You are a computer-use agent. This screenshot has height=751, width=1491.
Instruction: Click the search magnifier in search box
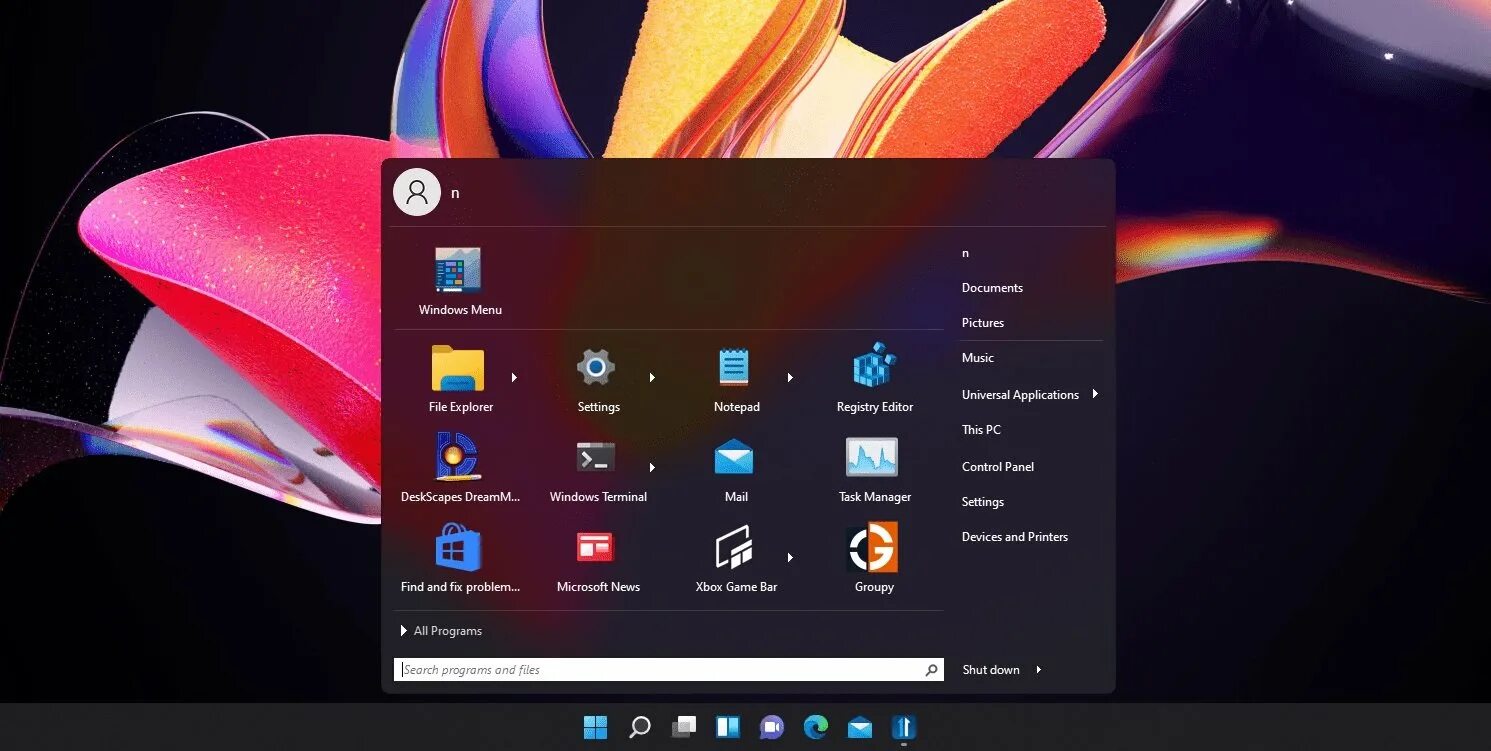931,670
